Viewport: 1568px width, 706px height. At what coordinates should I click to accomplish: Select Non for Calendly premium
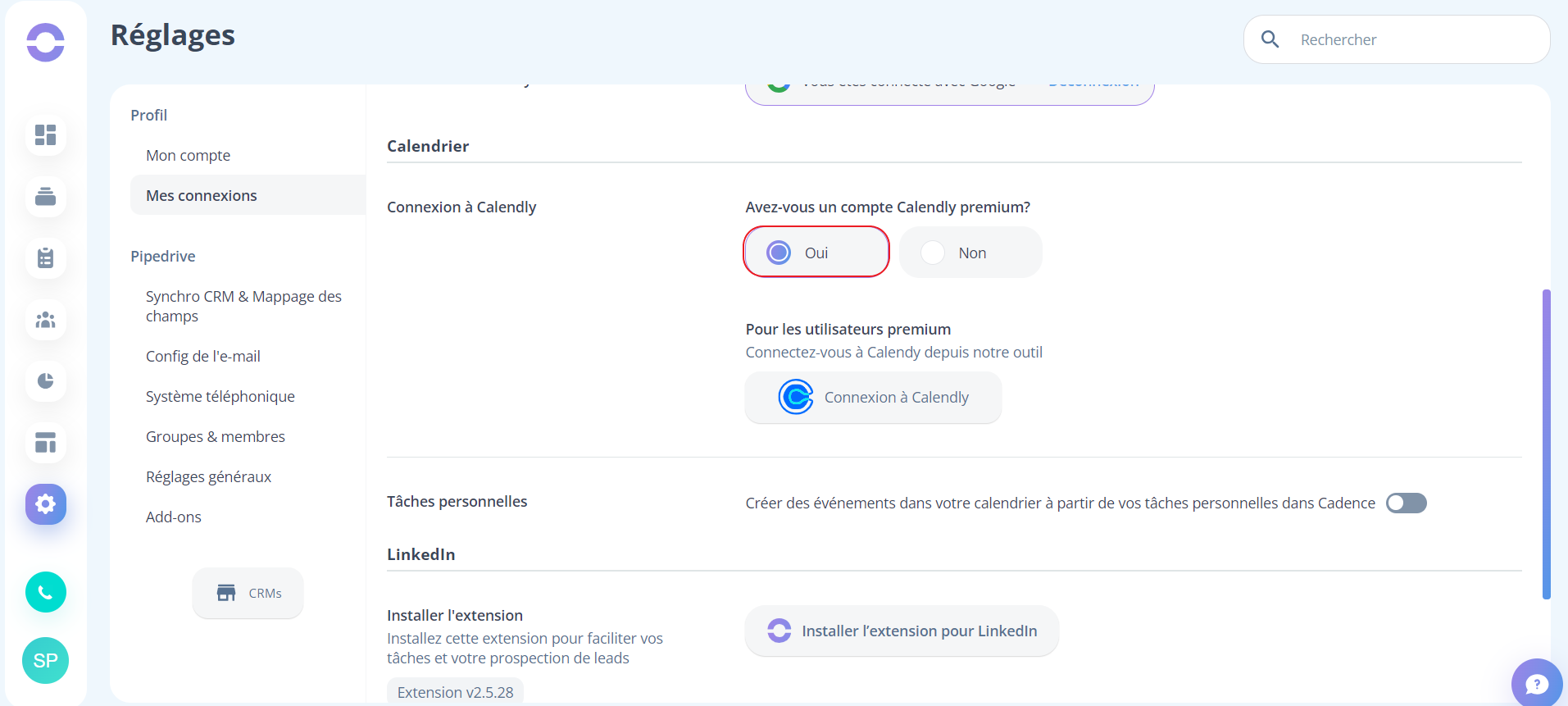[x=970, y=252]
